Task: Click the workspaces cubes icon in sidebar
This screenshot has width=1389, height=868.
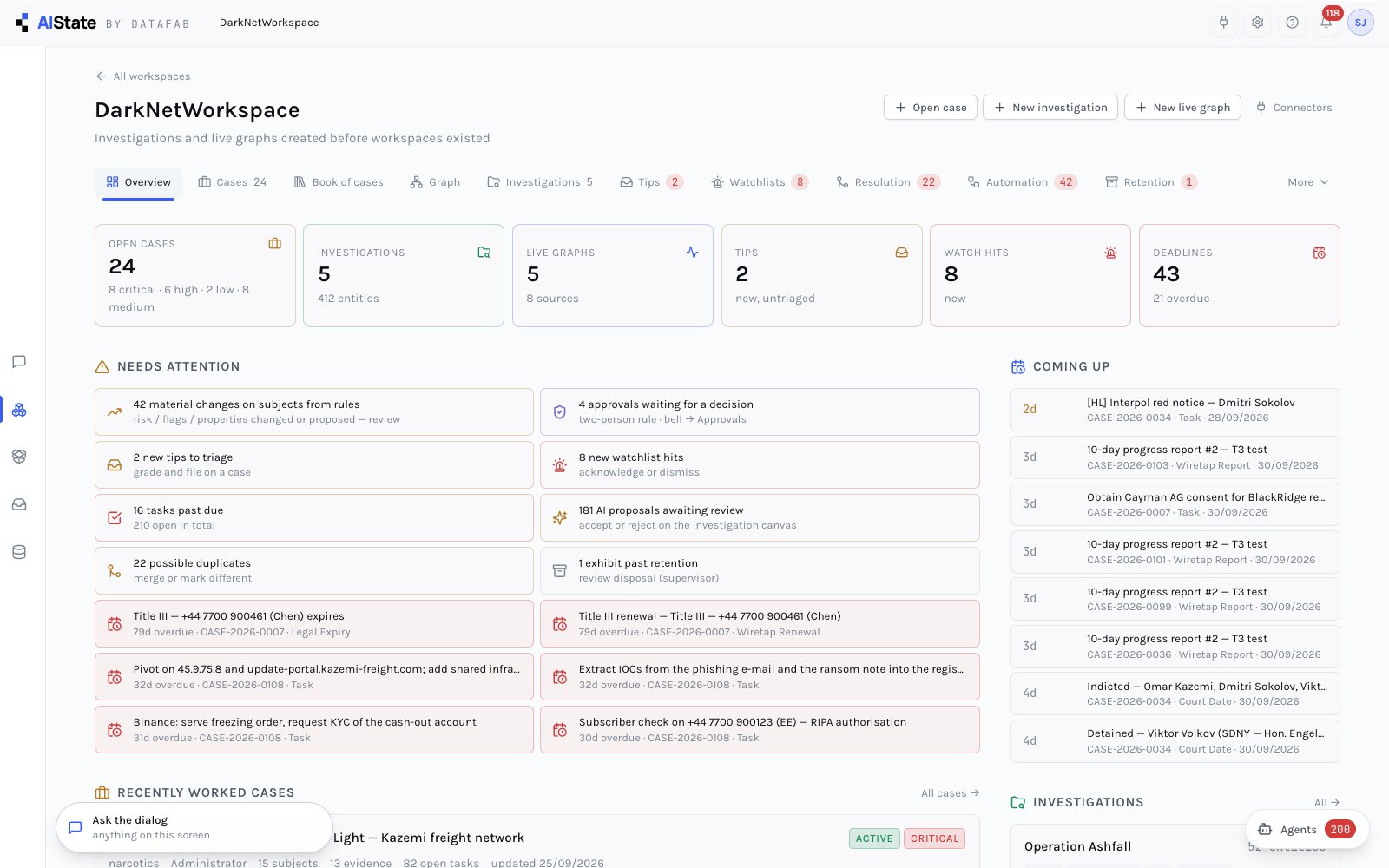Action: pyautogui.click(x=19, y=409)
